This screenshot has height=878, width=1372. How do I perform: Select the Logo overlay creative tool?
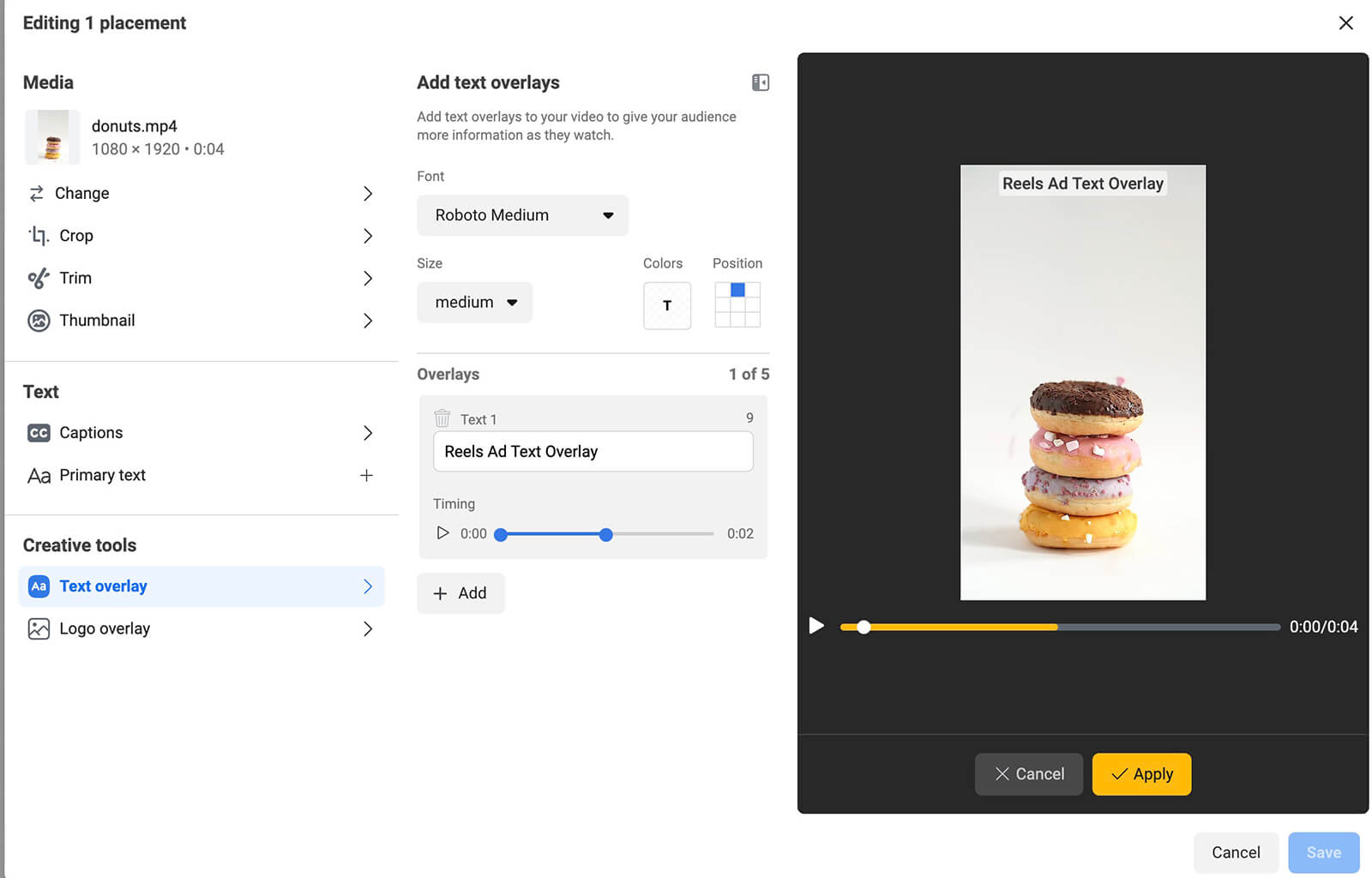point(202,628)
